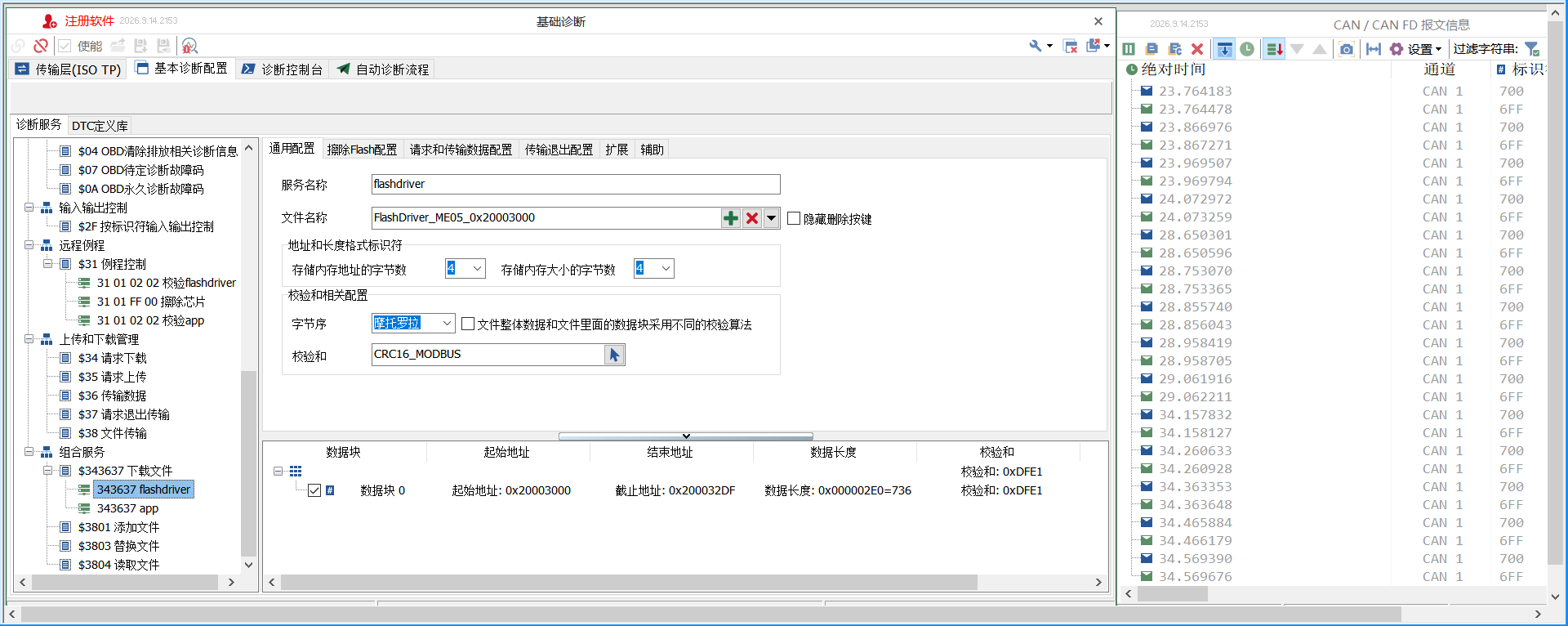Open the 设置 settings dropdown
Image resolution: width=1568 pixels, height=626 pixels.
(x=1415, y=49)
